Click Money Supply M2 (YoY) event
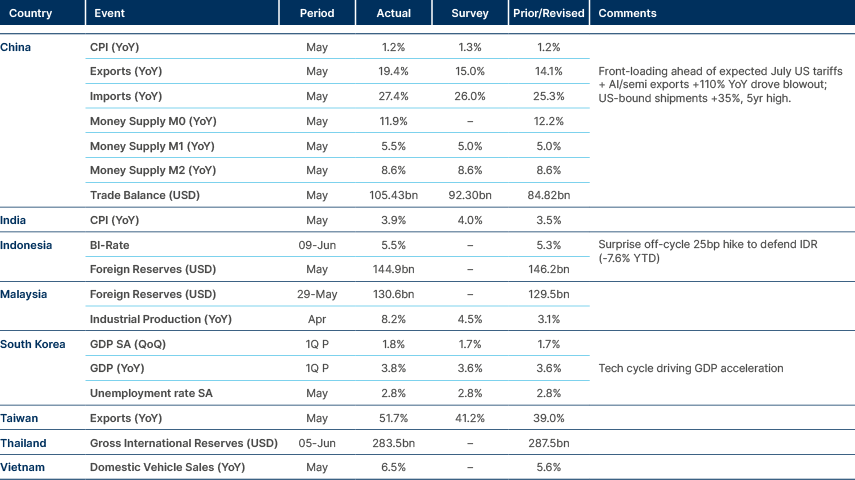Image resolution: width=855 pixels, height=480 pixels. pos(153,170)
